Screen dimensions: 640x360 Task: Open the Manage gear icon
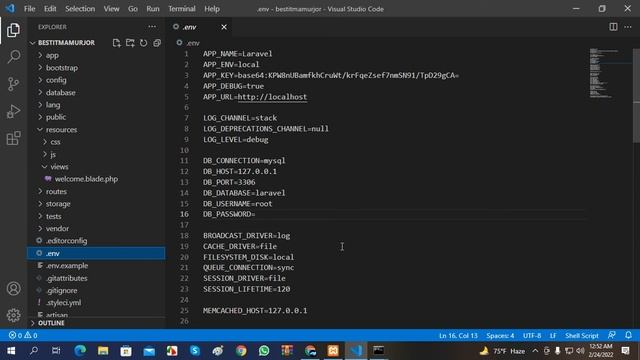pos(13,315)
